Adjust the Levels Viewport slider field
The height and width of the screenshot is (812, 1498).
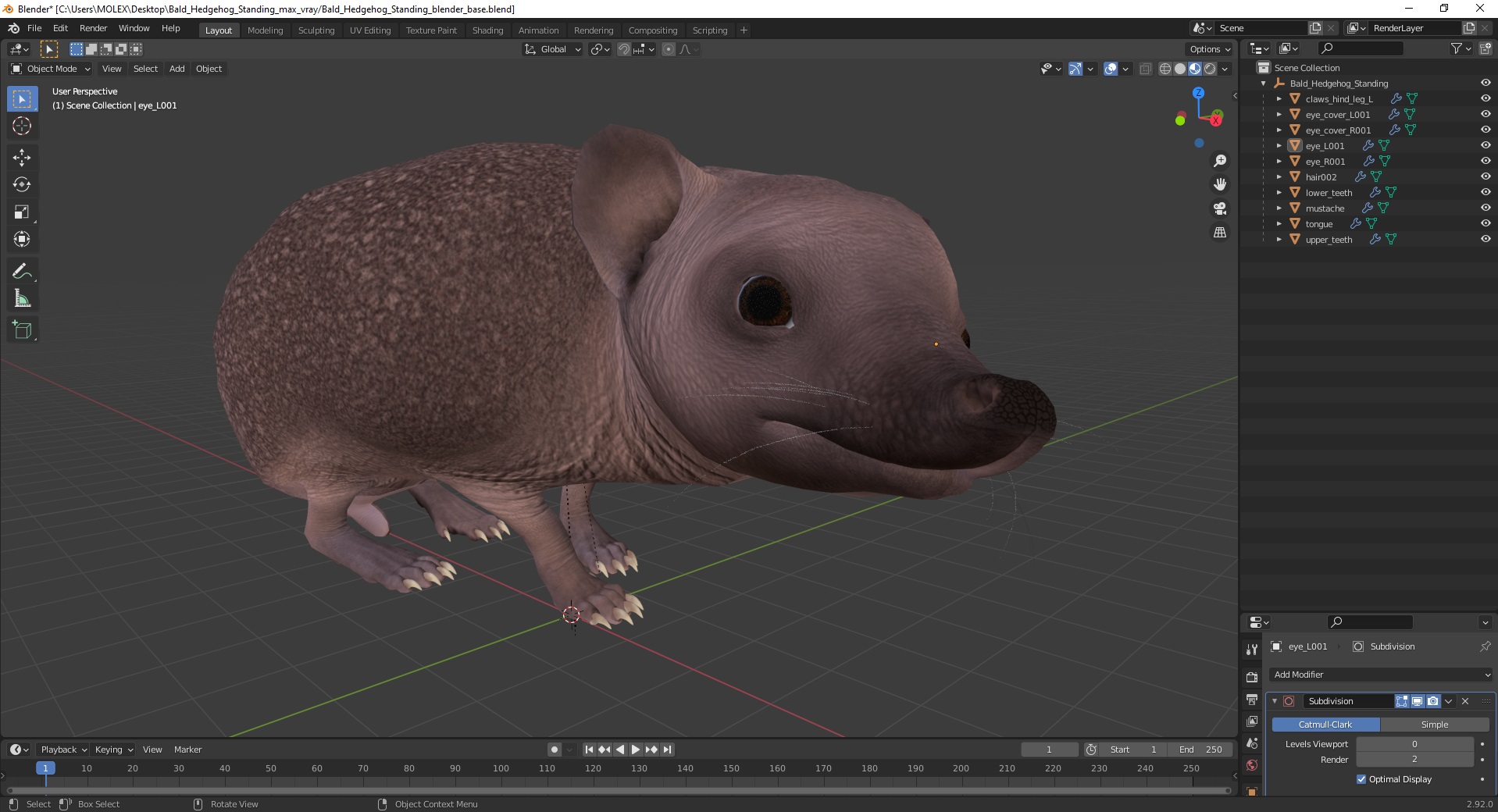[x=1414, y=744]
